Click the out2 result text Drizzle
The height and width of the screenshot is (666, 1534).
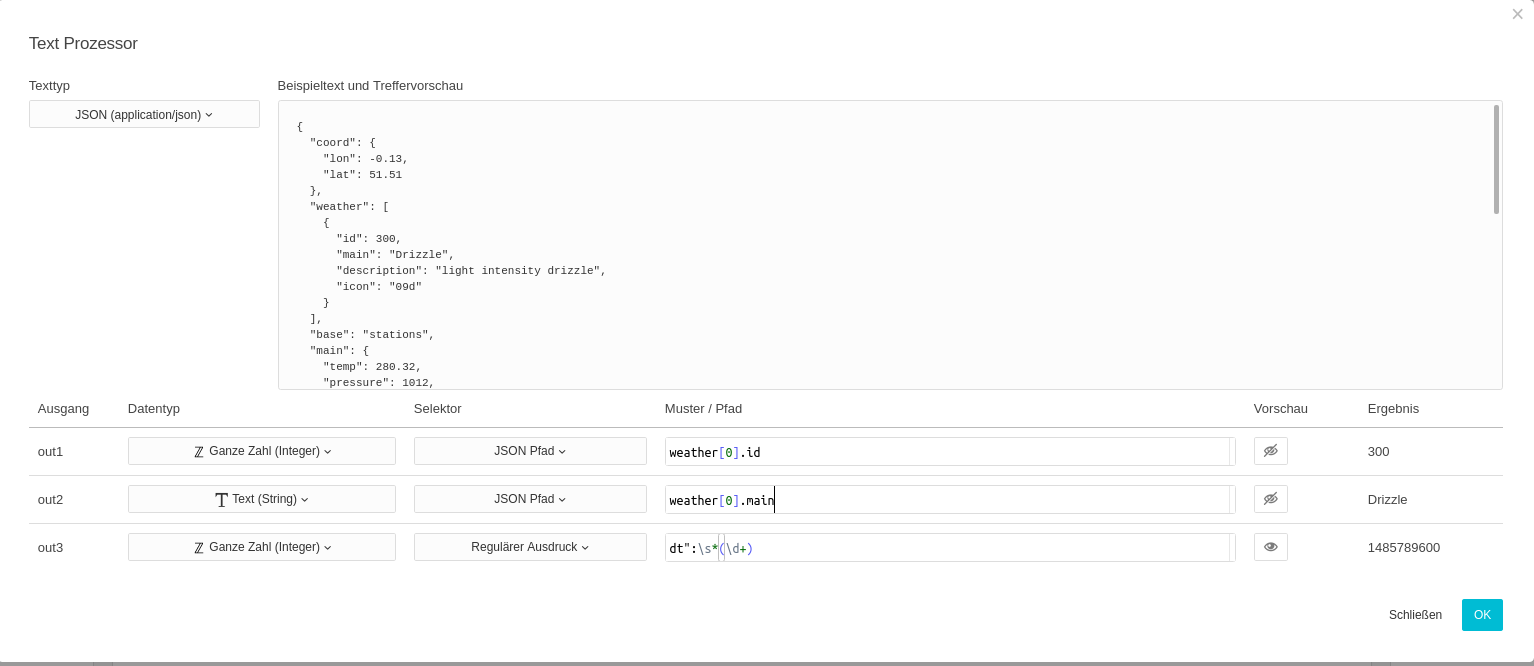click(x=1387, y=500)
